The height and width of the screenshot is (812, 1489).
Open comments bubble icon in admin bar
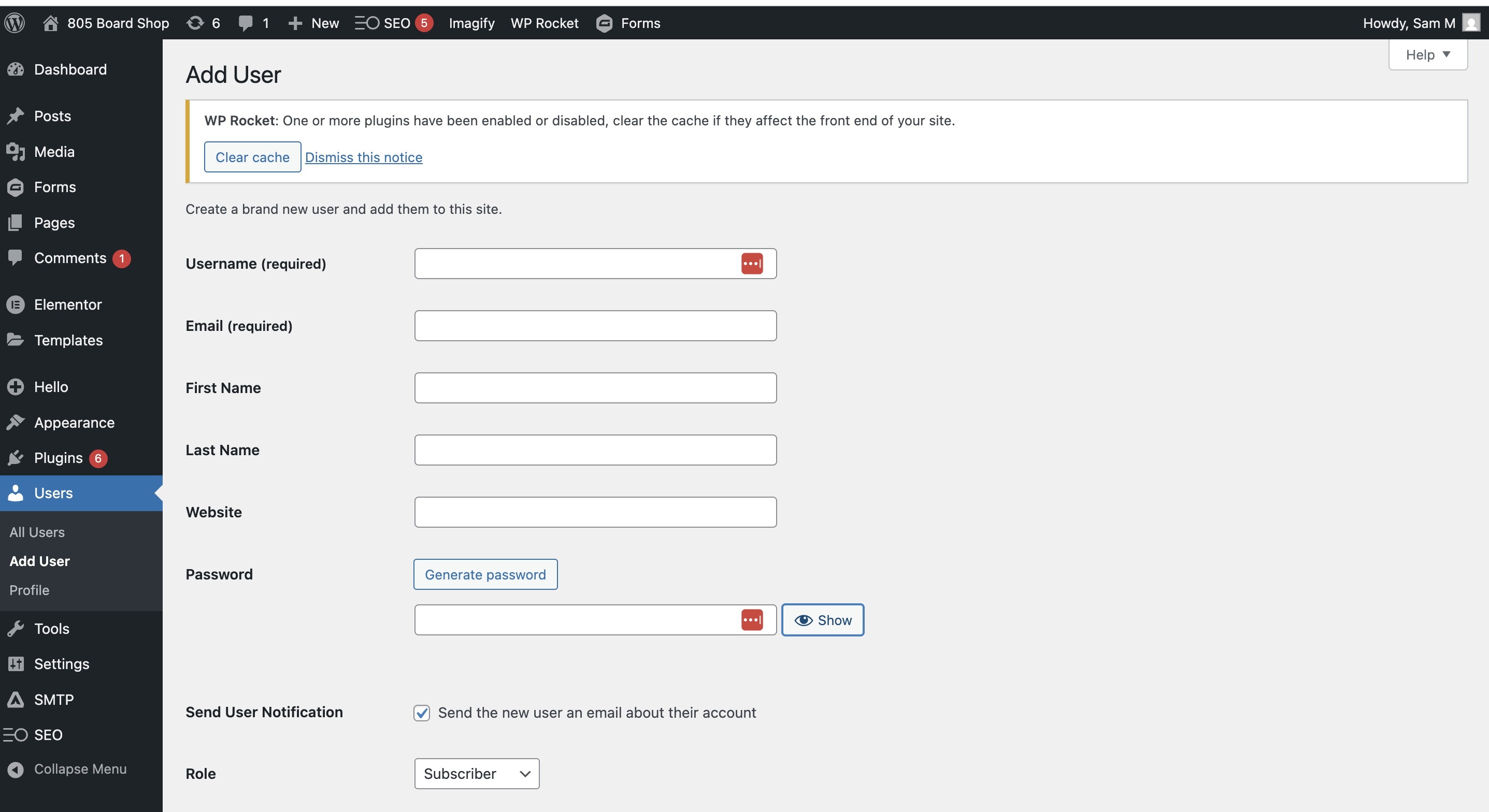[246, 23]
